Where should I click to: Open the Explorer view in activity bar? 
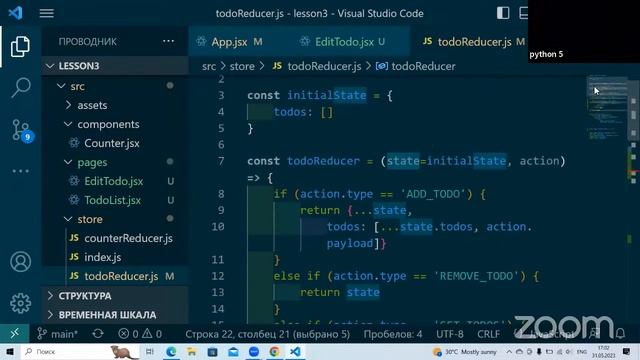(20, 46)
